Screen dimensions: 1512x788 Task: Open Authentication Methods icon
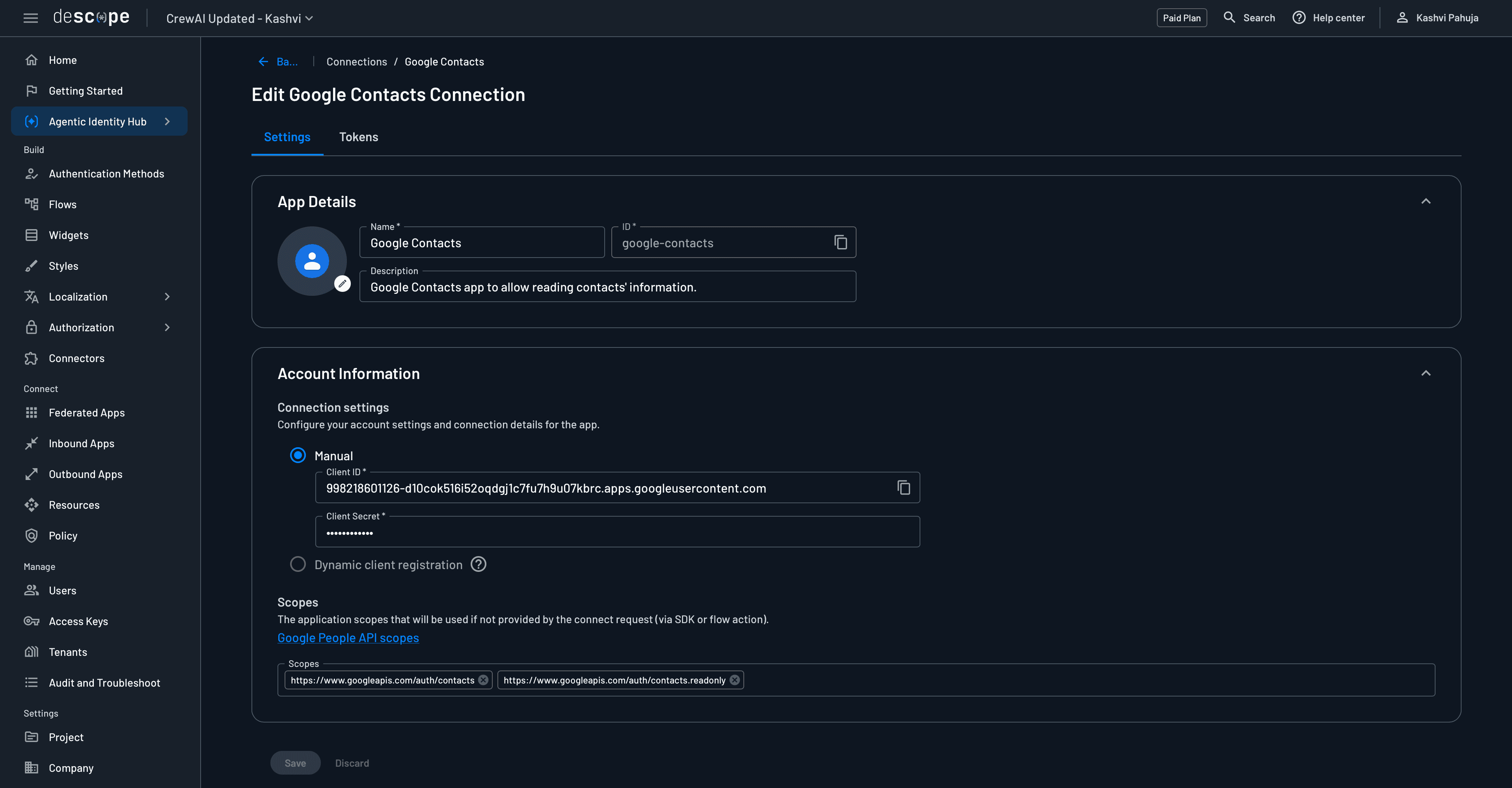coord(32,174)
